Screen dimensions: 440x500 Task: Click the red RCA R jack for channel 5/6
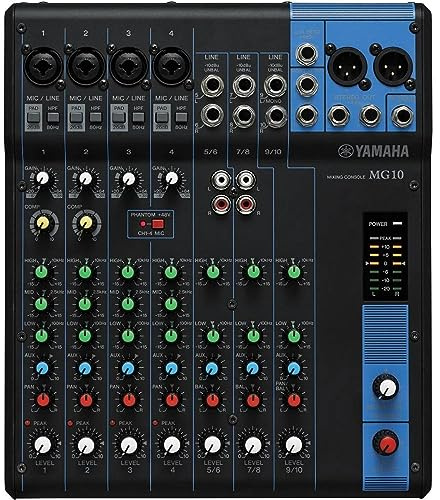[221, 204]
